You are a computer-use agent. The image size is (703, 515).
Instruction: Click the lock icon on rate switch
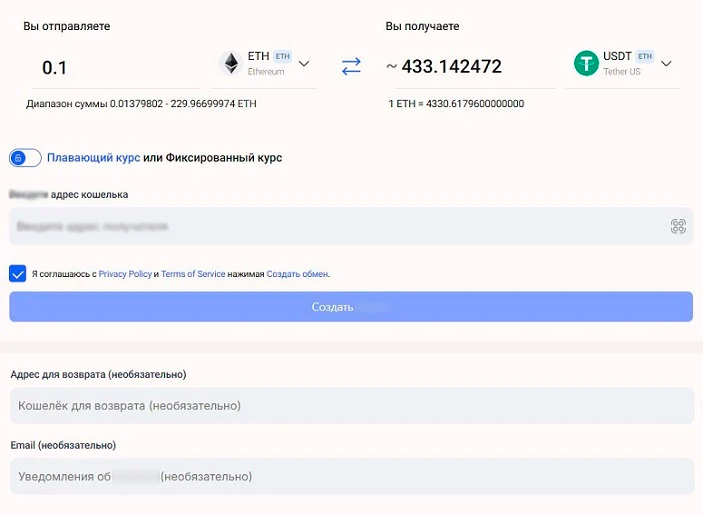coord(18,158)
